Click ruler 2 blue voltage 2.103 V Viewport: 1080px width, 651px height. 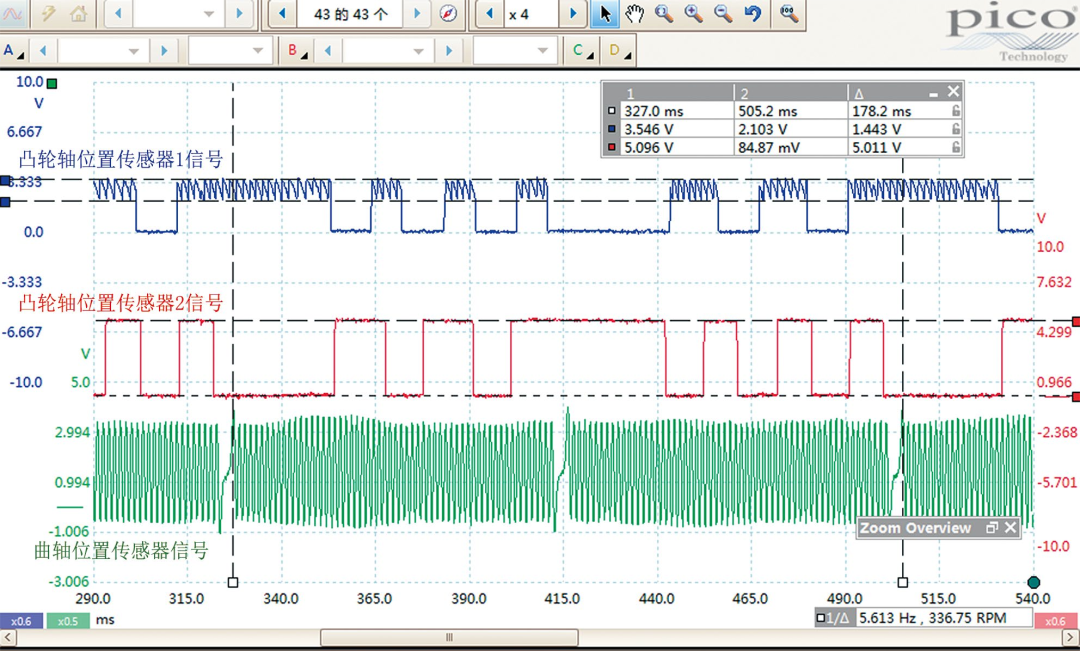click(762, 129)
